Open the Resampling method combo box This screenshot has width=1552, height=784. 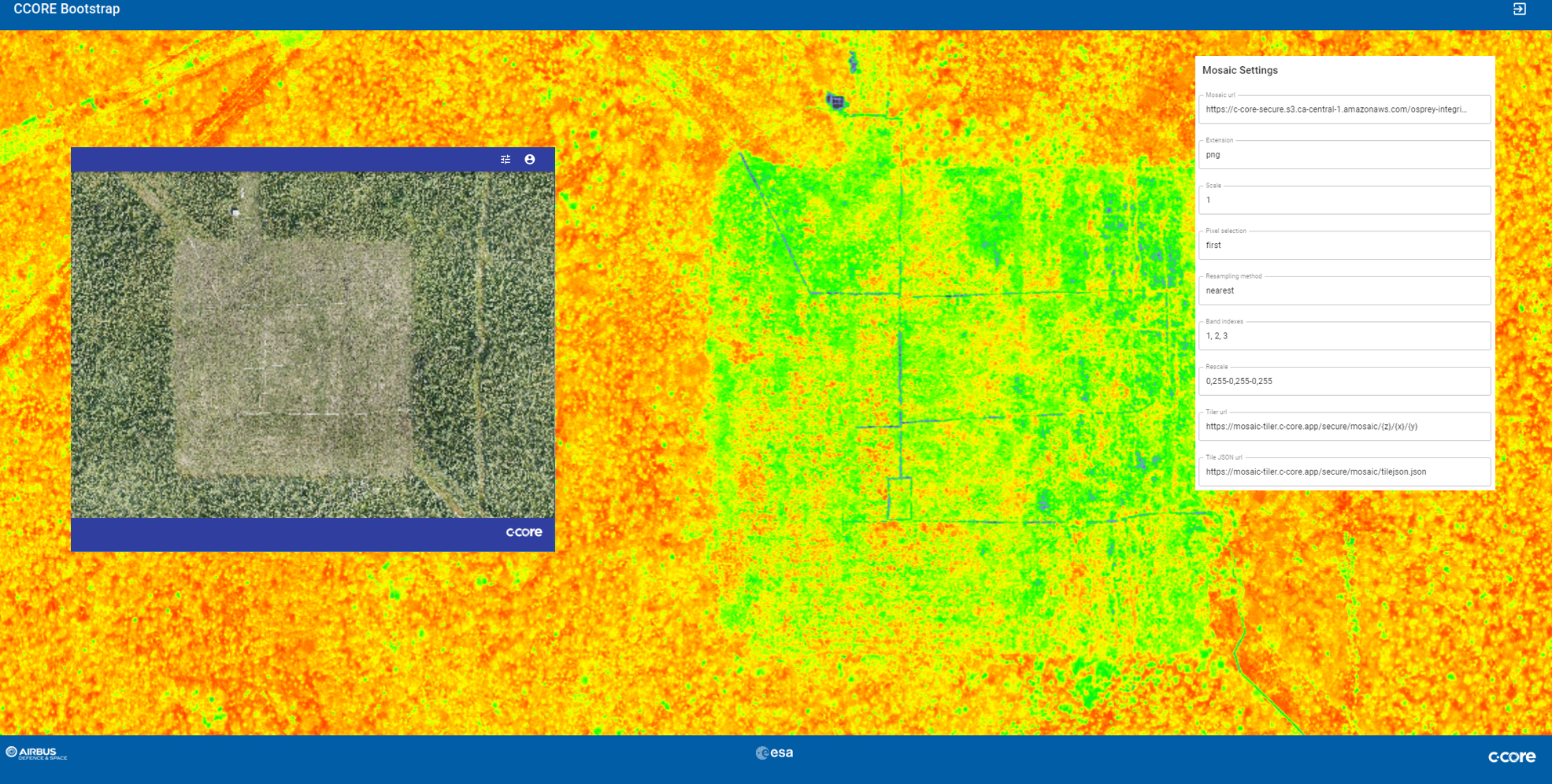click(1344, 290)
